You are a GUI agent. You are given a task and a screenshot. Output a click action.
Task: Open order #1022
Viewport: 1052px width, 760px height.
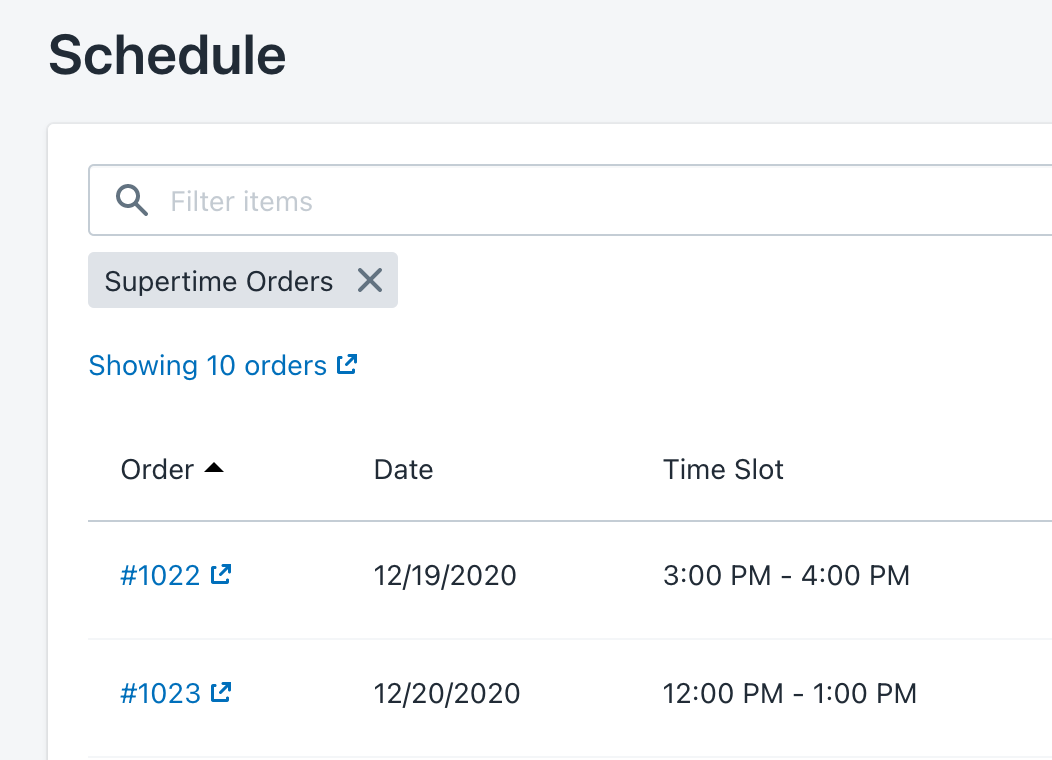pyautogui.click(x=160, y=576)
